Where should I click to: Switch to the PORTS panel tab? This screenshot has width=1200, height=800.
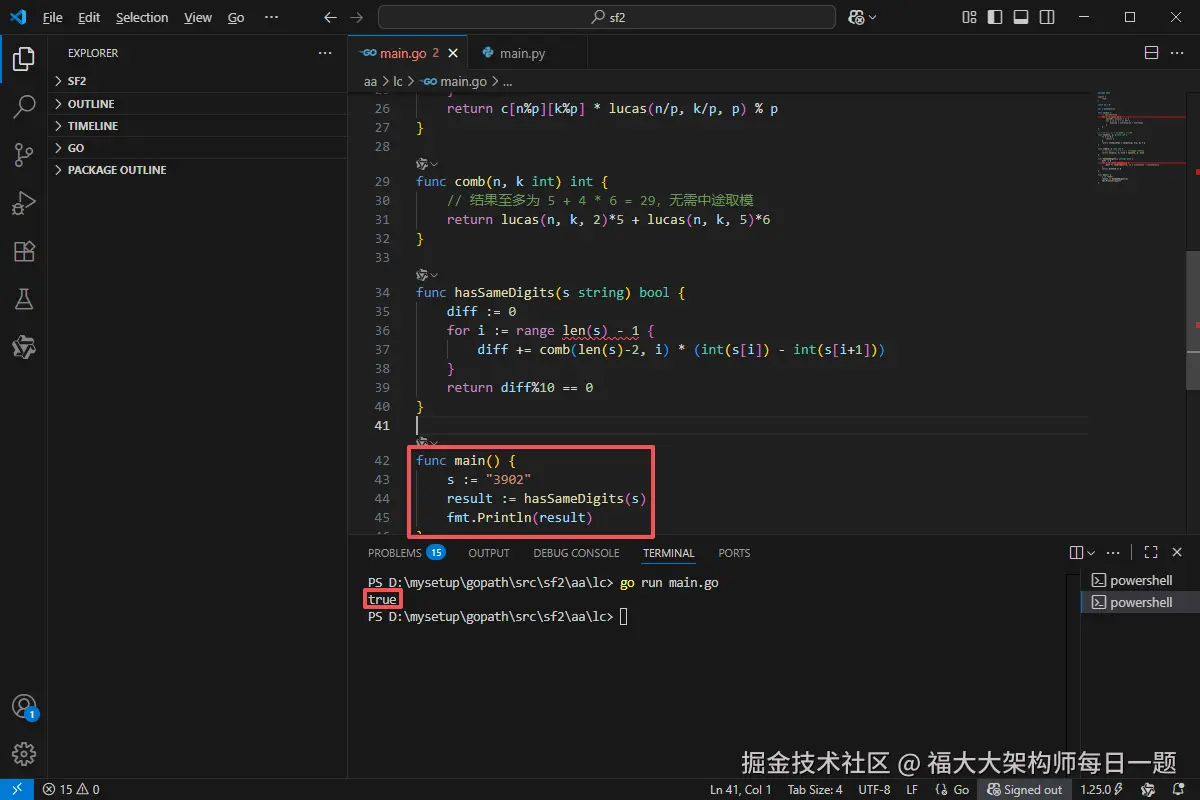pyautogui.click(x=734, y=553)
